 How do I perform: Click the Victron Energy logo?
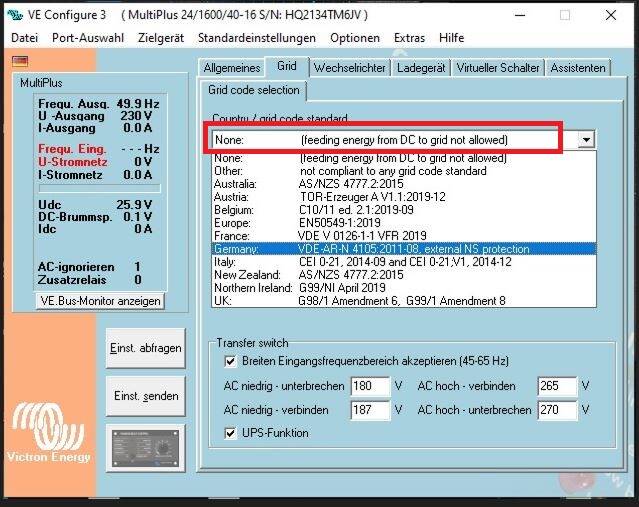(48, 433)
